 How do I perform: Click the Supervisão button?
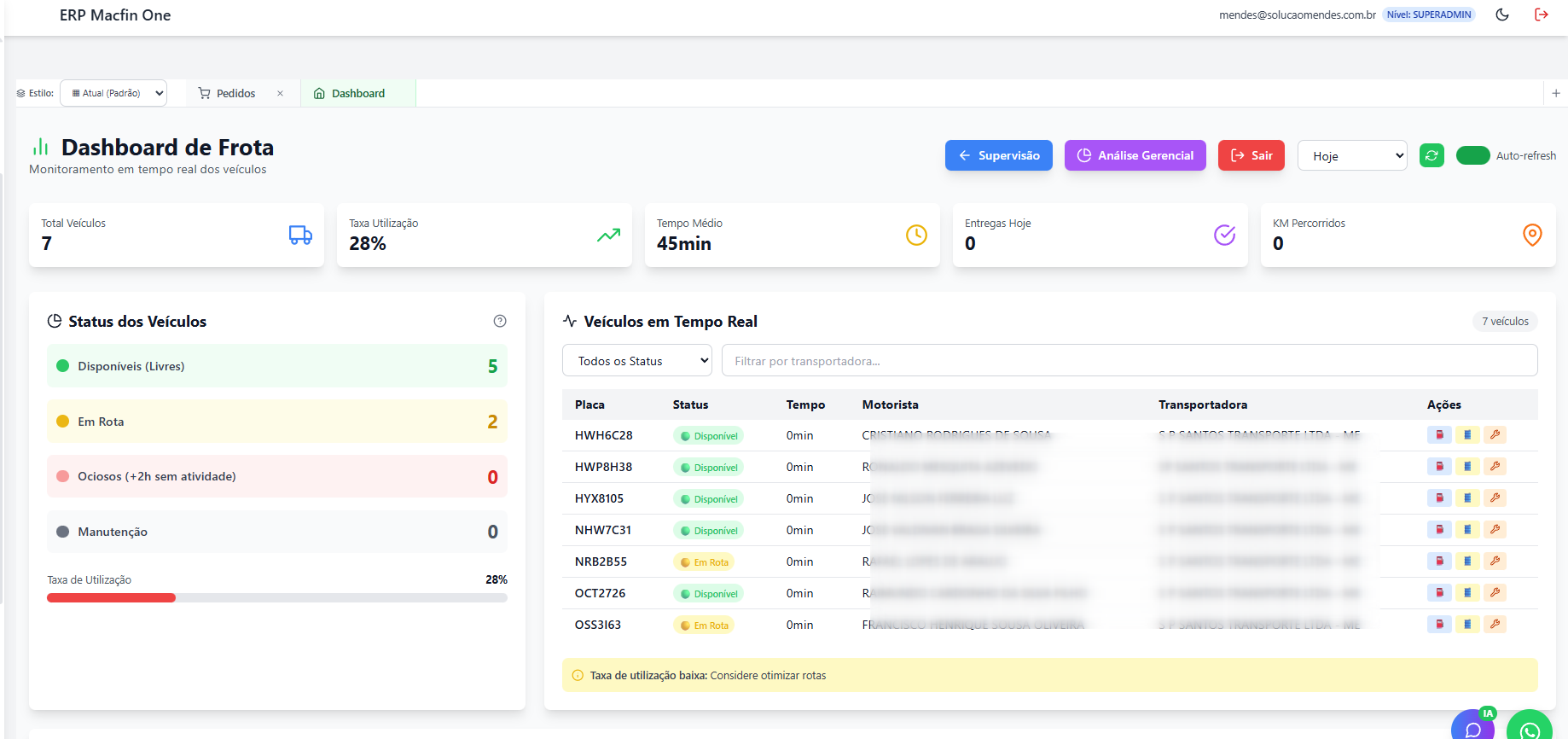pyautogui.click(x=999, y=155)
